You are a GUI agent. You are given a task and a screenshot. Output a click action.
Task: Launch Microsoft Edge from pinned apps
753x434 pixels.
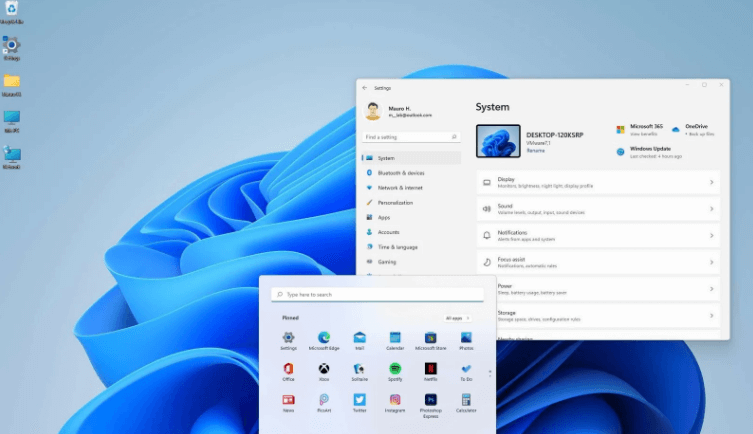[324, 341]
